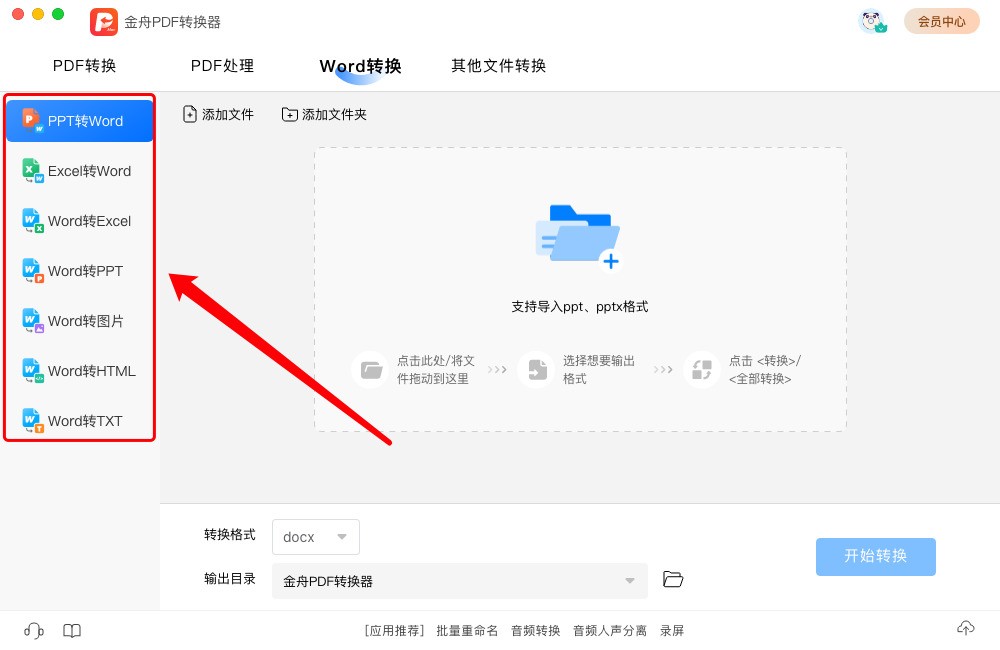The width and height of the screenshot is (1000, 650).
Task: Click 添加文件 to add a file
Action: pyautogui.click(x=218, y=114)
